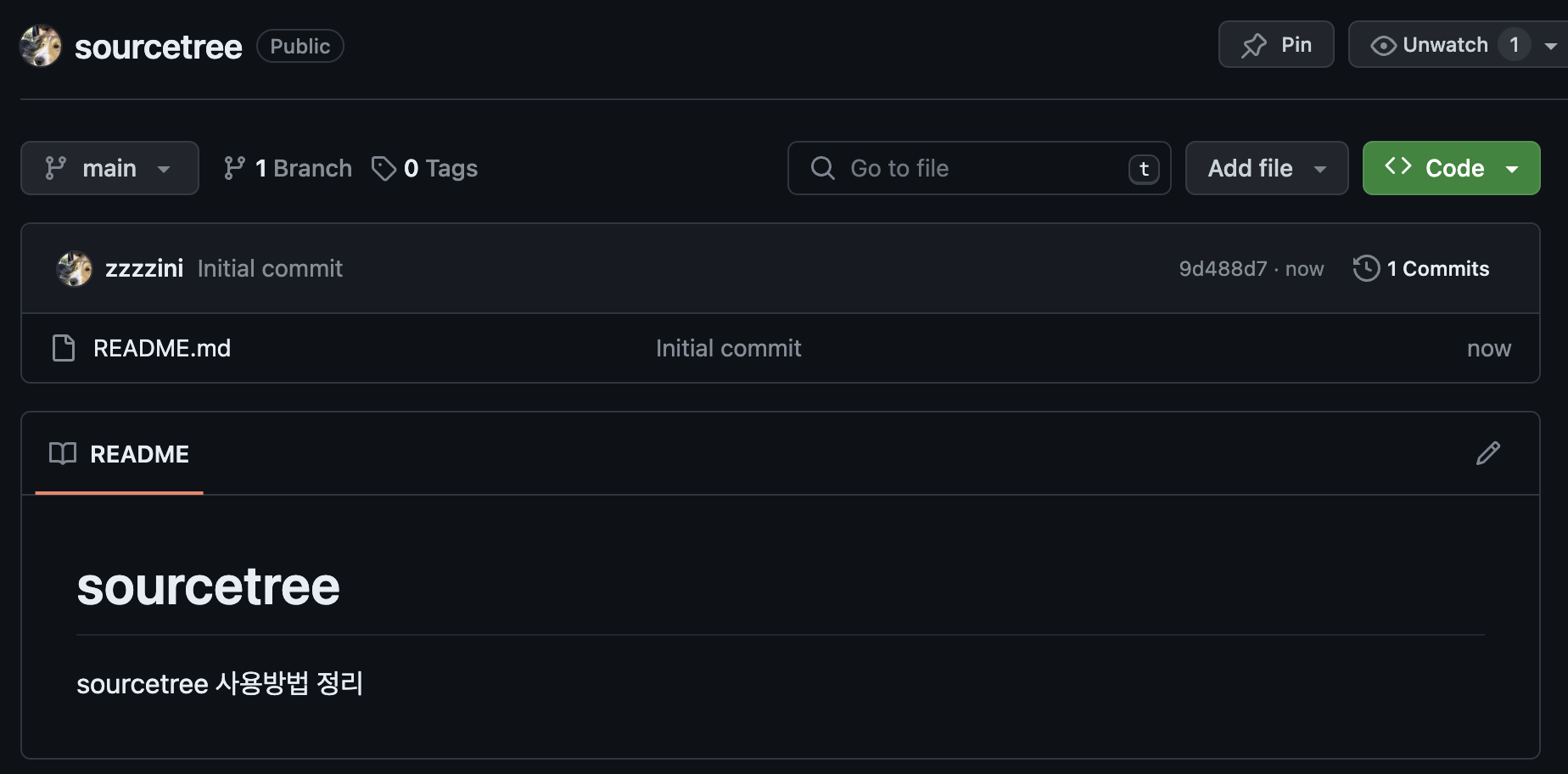Click the repository owner avatar beside sourcetree title

point(41,46)
